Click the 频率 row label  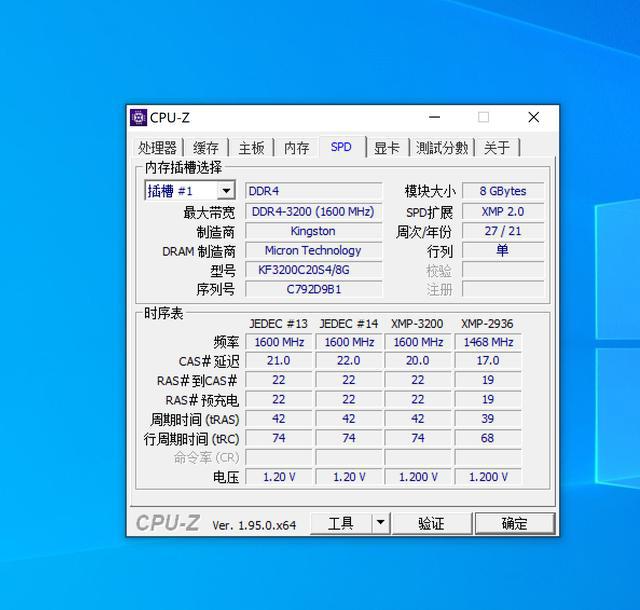226,342
